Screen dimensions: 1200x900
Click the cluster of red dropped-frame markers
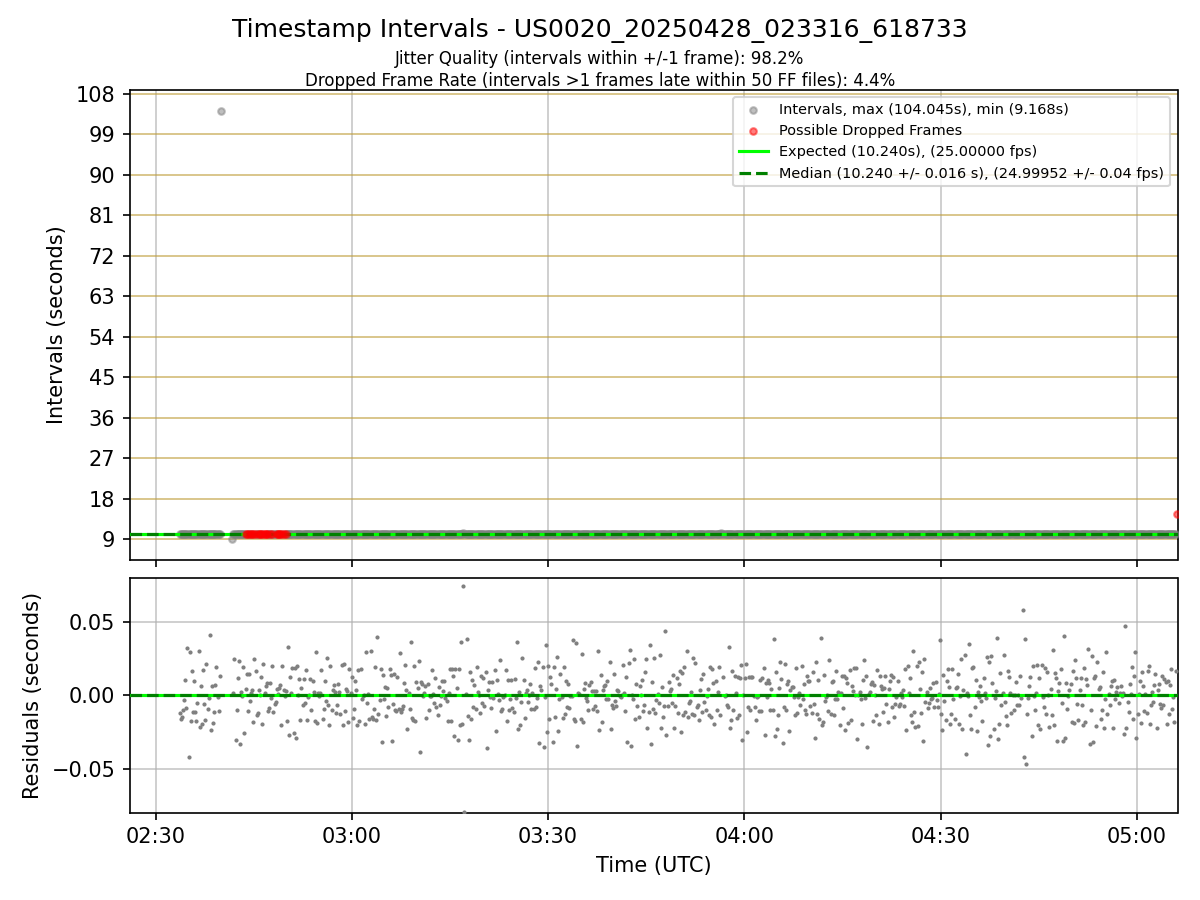(x=266, y=534)
